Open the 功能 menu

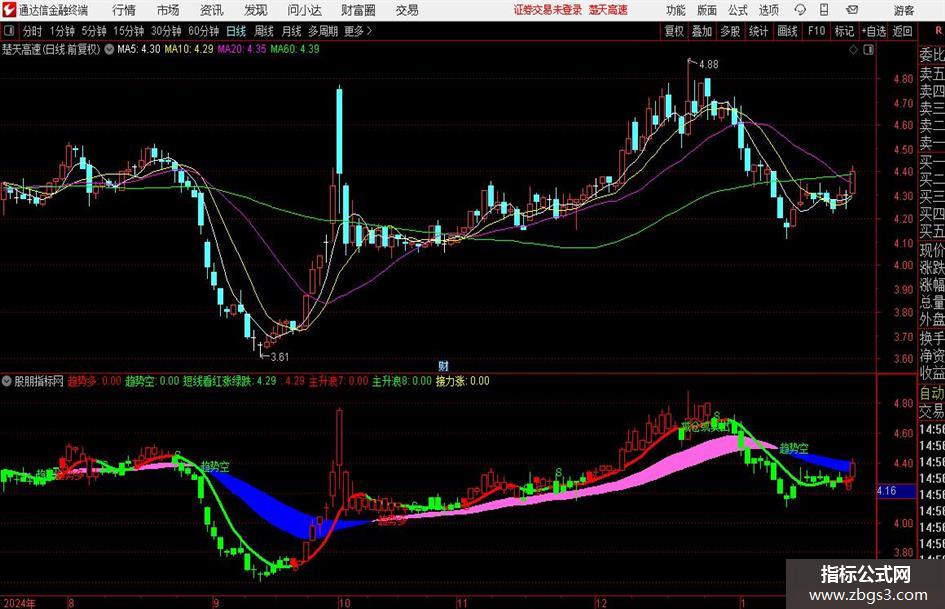click(x=676, y=10)
